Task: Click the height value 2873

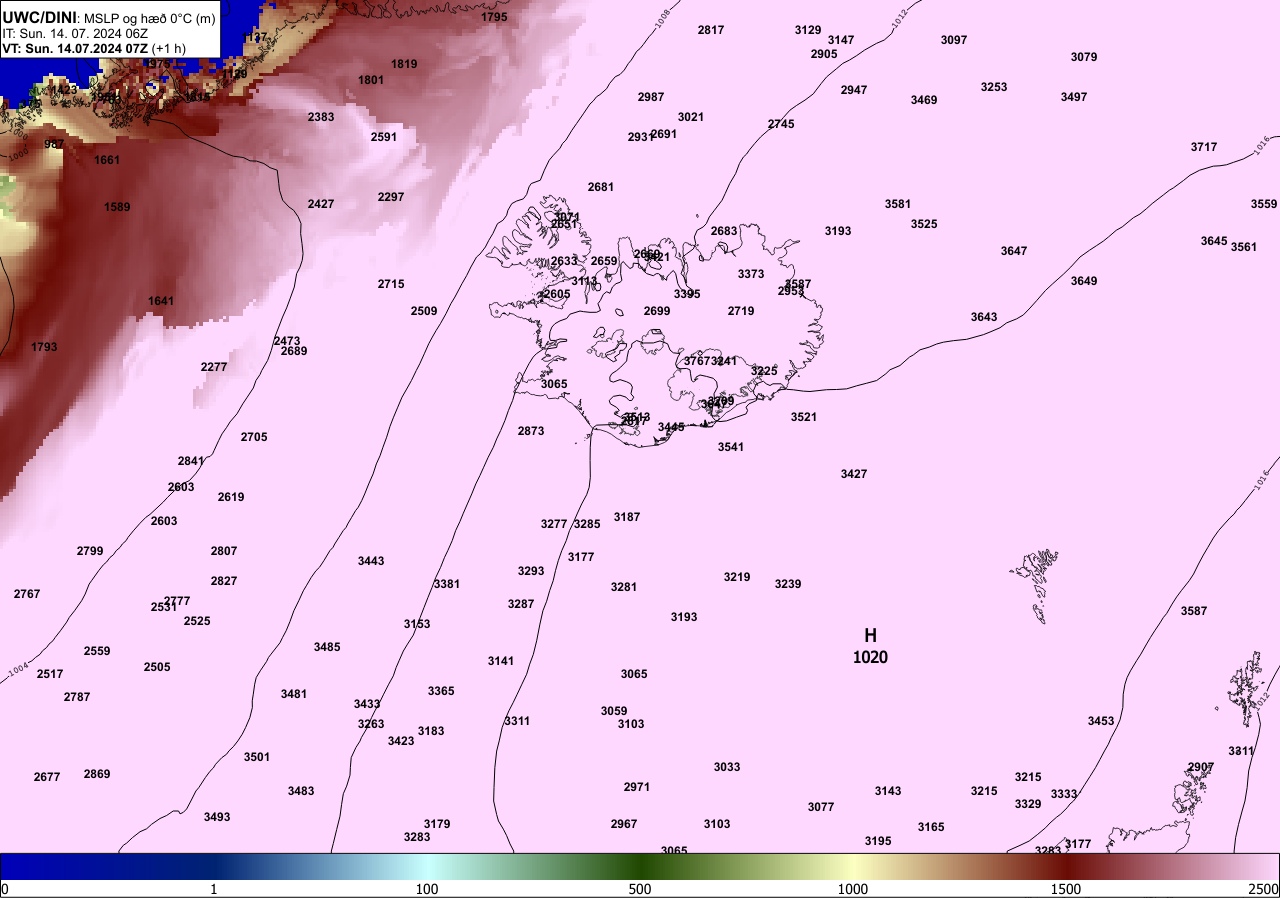Action: [x=531, y=431]
